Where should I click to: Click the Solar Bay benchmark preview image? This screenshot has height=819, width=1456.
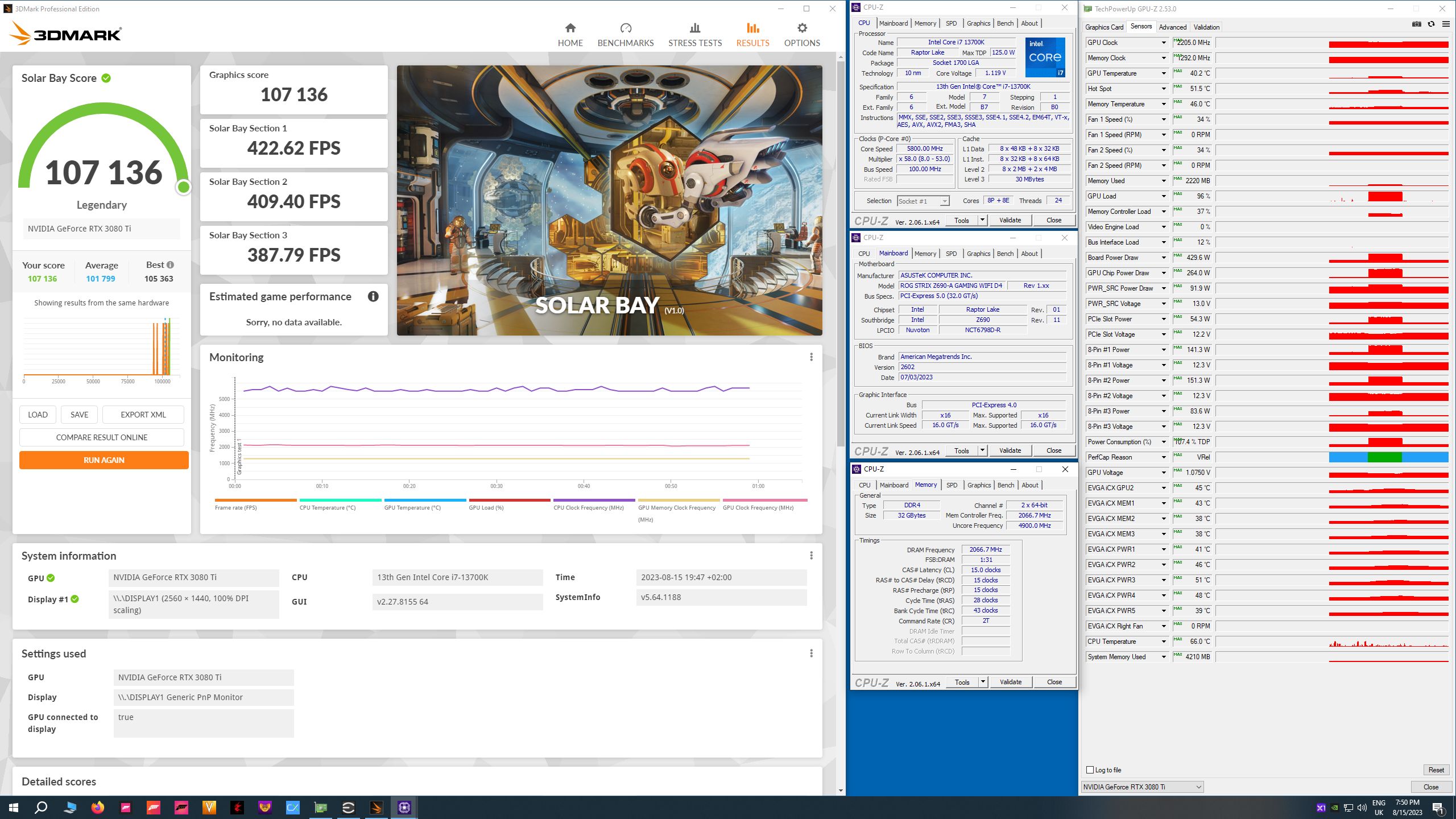point(609,200)
